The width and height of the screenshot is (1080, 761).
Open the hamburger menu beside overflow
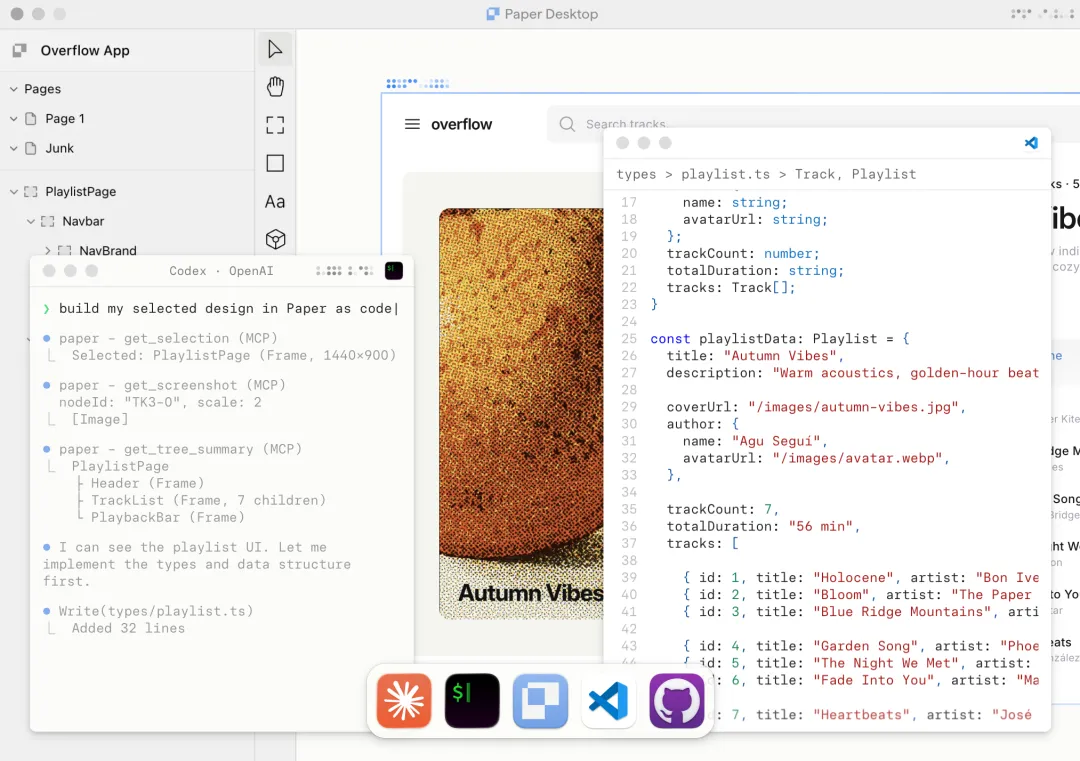click(412, 125)
